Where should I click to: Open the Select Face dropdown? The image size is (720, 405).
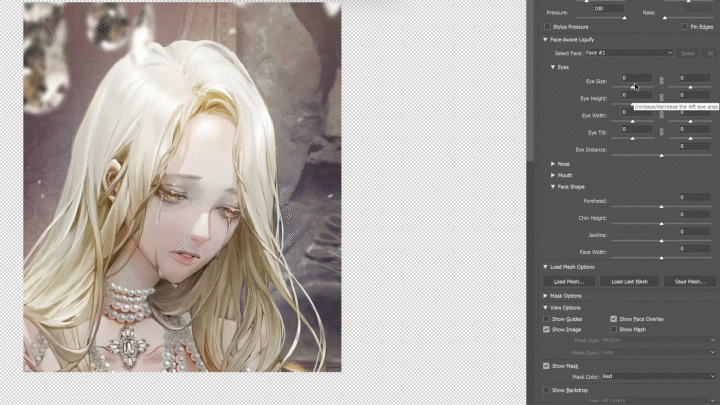(x=629, y=53)
